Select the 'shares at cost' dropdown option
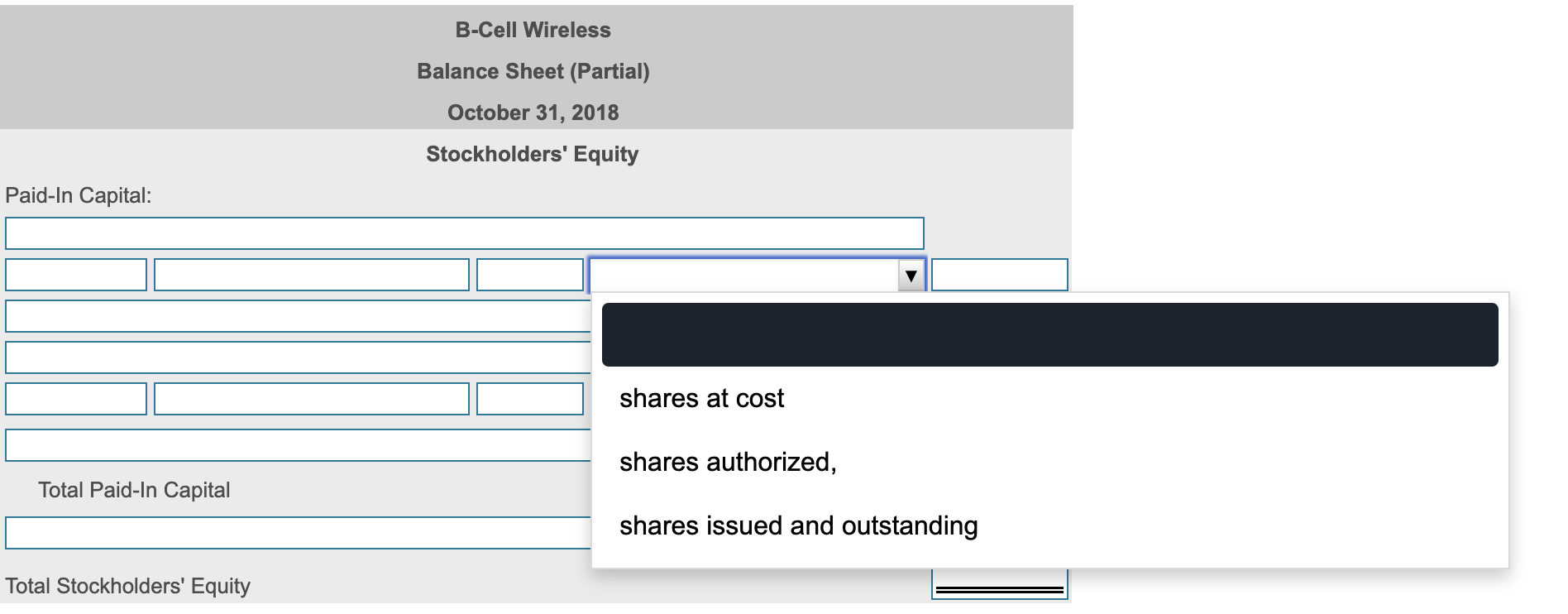Viewport: 1568px width, 614px height. coord(703,398)
